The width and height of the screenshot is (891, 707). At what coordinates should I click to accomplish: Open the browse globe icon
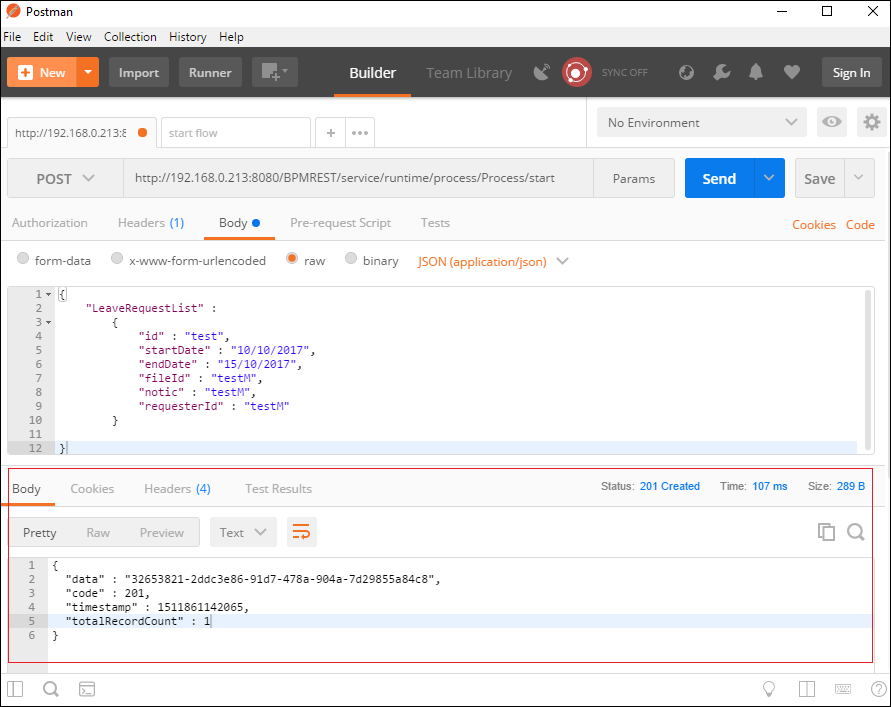(x=686, y=72)
